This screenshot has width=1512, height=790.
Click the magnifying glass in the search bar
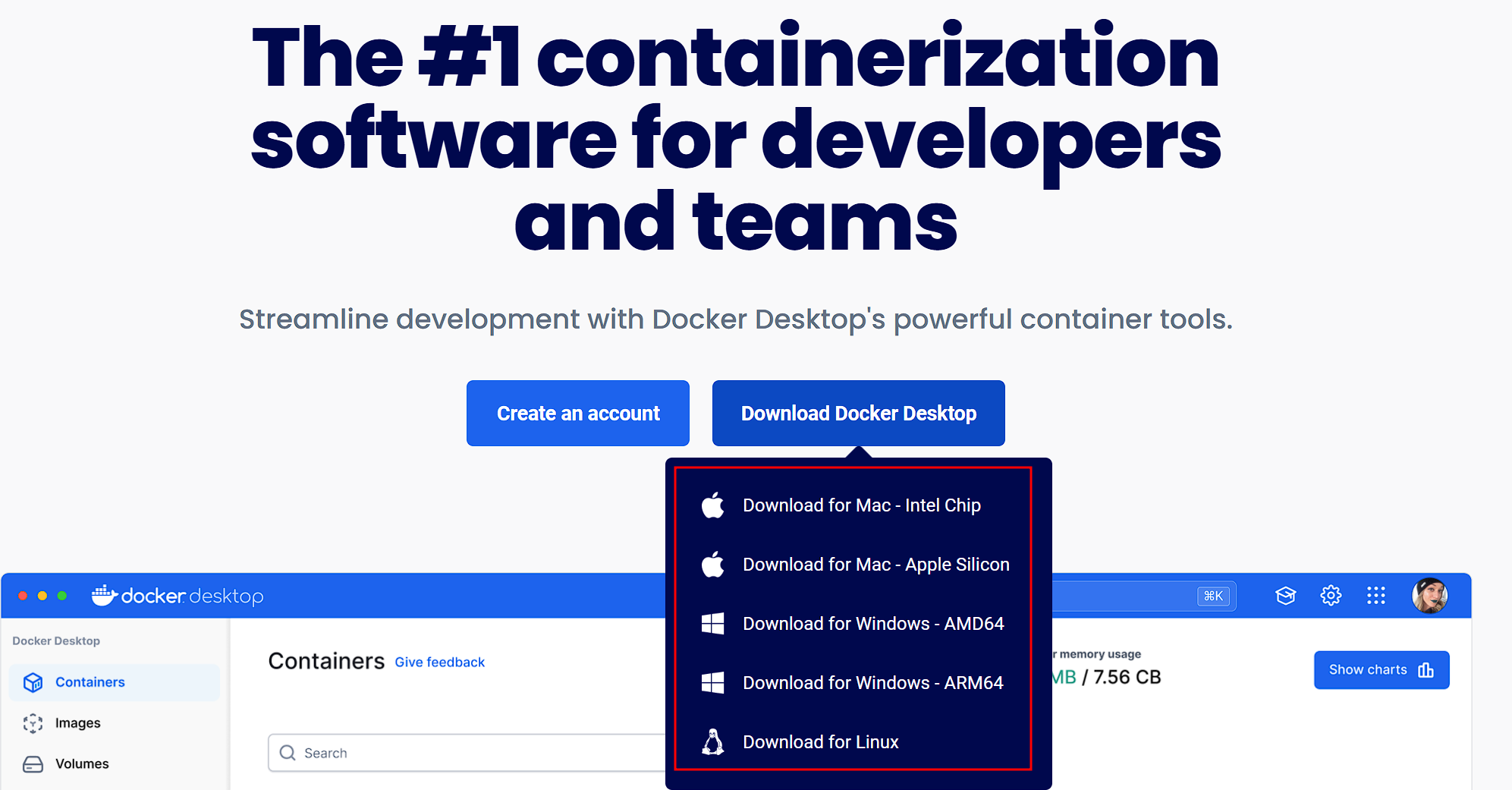tap(288, 753)
